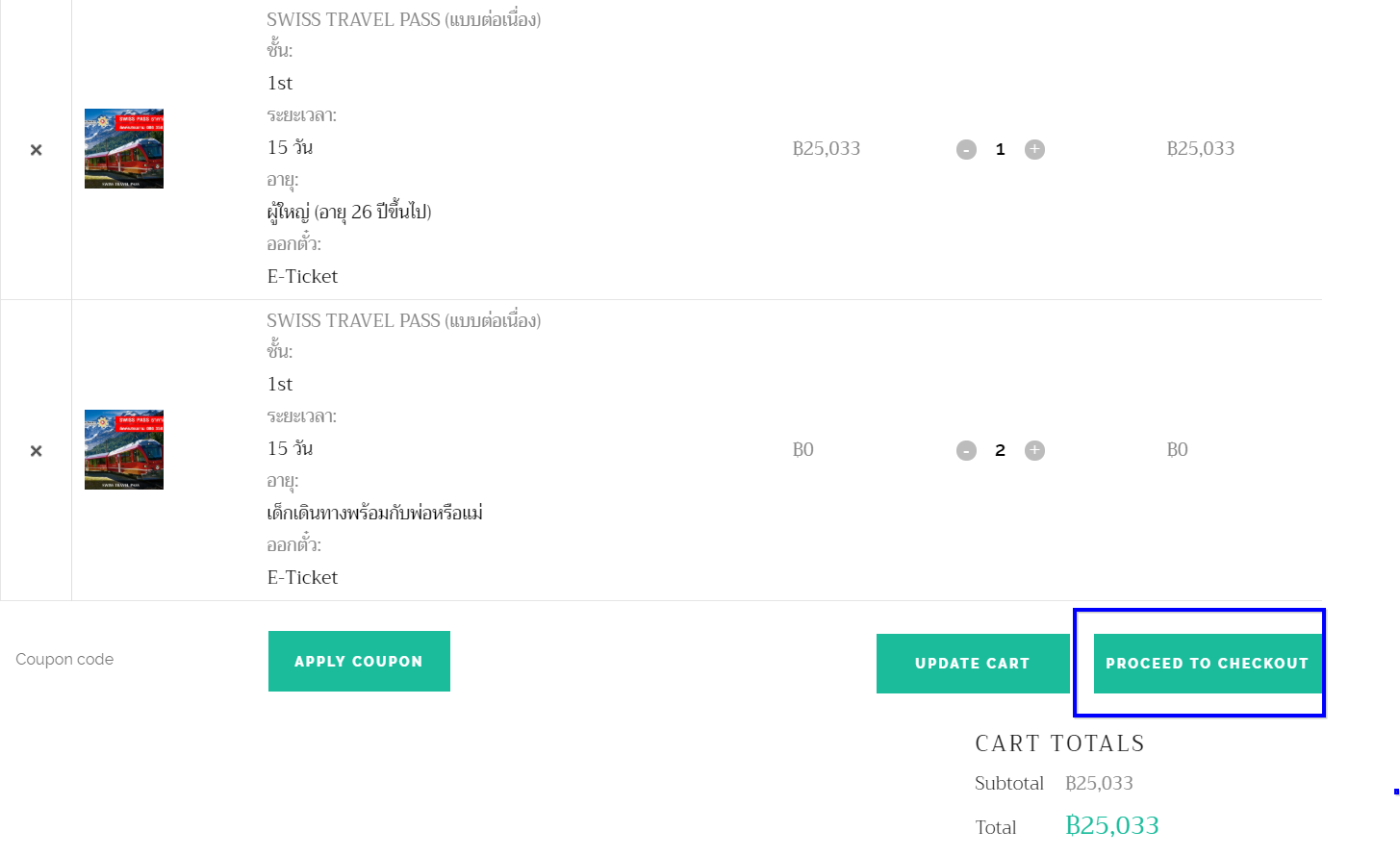Open the adult pass product thumbnail

tap(124, 149)
